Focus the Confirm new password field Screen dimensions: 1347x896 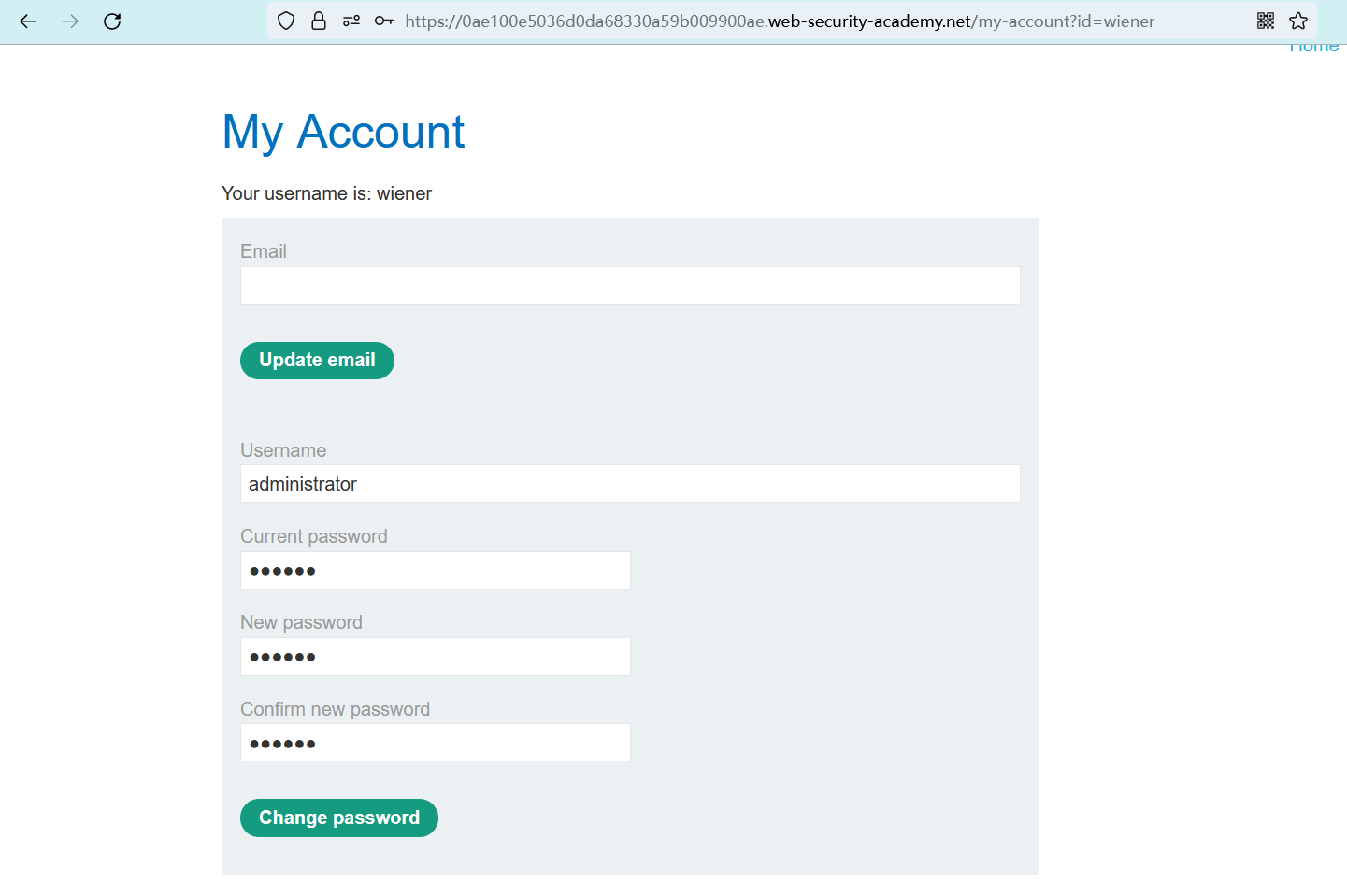coord(436,743)
